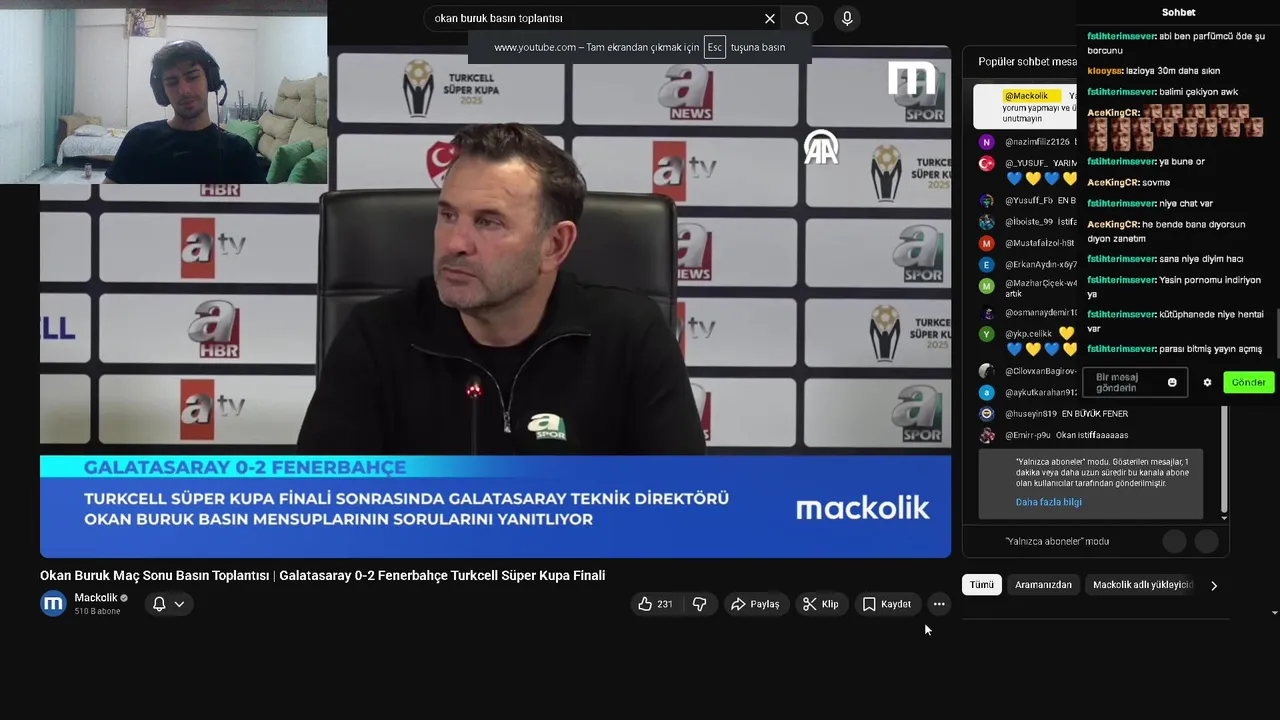
Task: Click the 510 B abone subscriber count
Action: 97,611
